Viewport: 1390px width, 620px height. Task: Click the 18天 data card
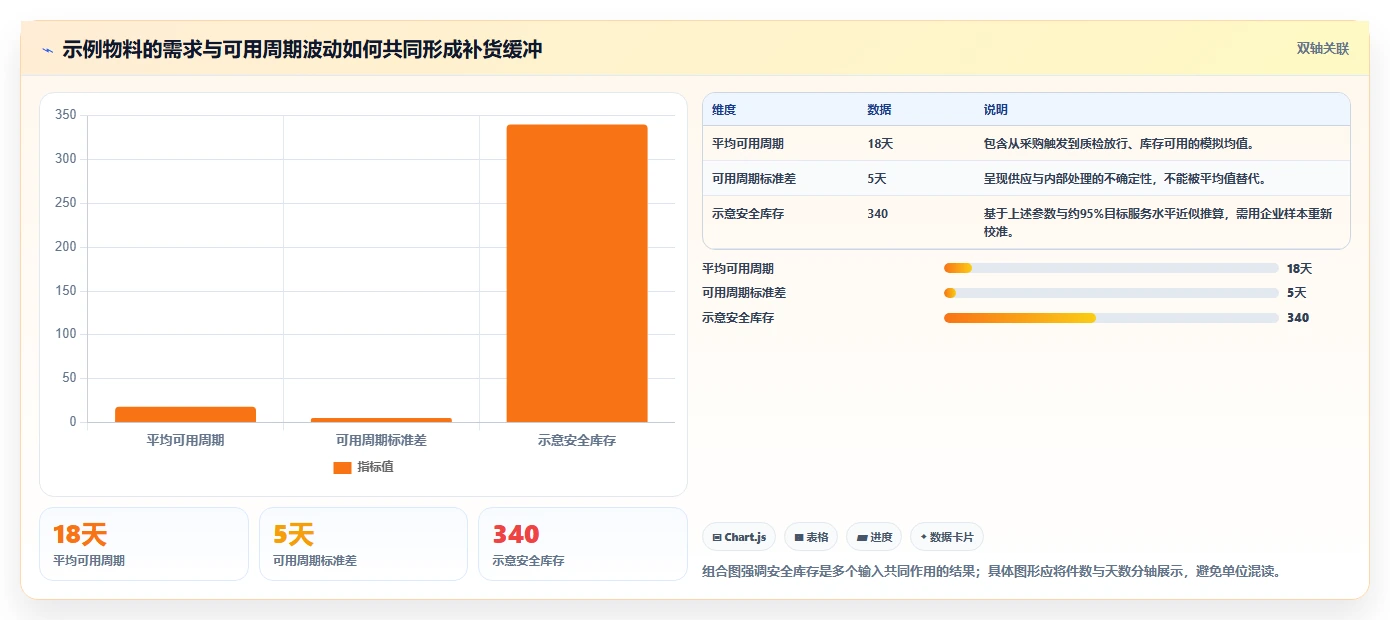(x=144, y=544)
